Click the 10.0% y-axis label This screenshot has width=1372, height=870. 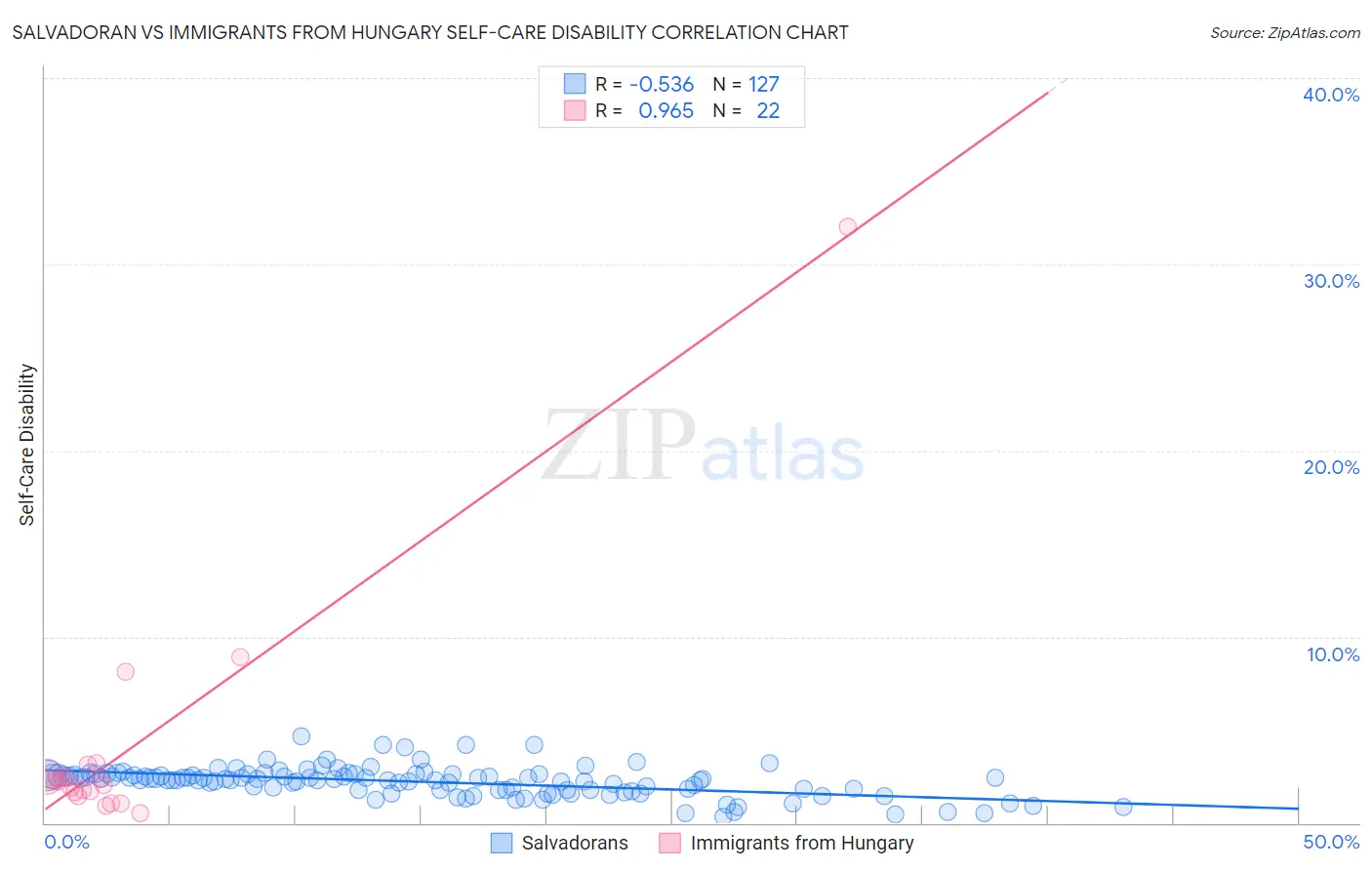1333,654
